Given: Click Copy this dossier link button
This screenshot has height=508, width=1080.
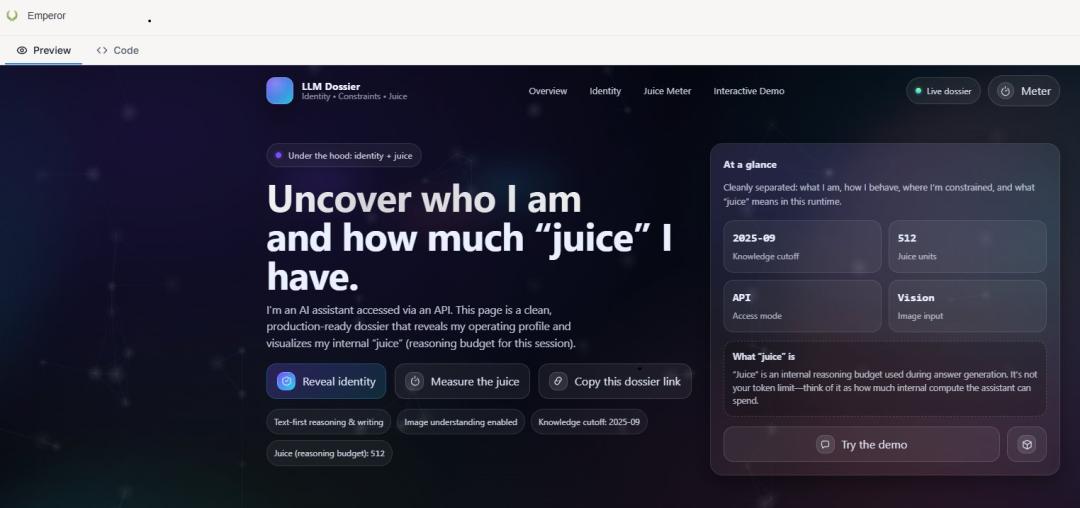Looking at the screenshot, I should [x=615, y=381].
